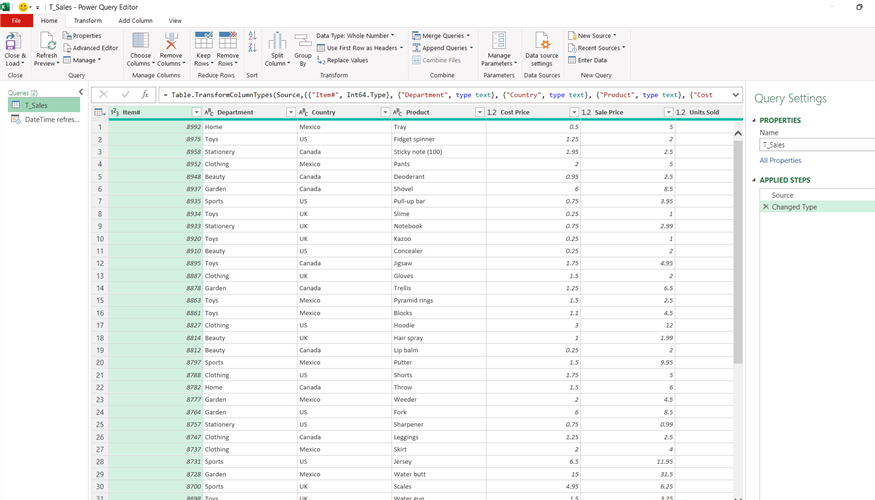Viewport: 875px width, 500px height.
Task: Cancel the formula with the X icon
Action: (x=103, y=95)
